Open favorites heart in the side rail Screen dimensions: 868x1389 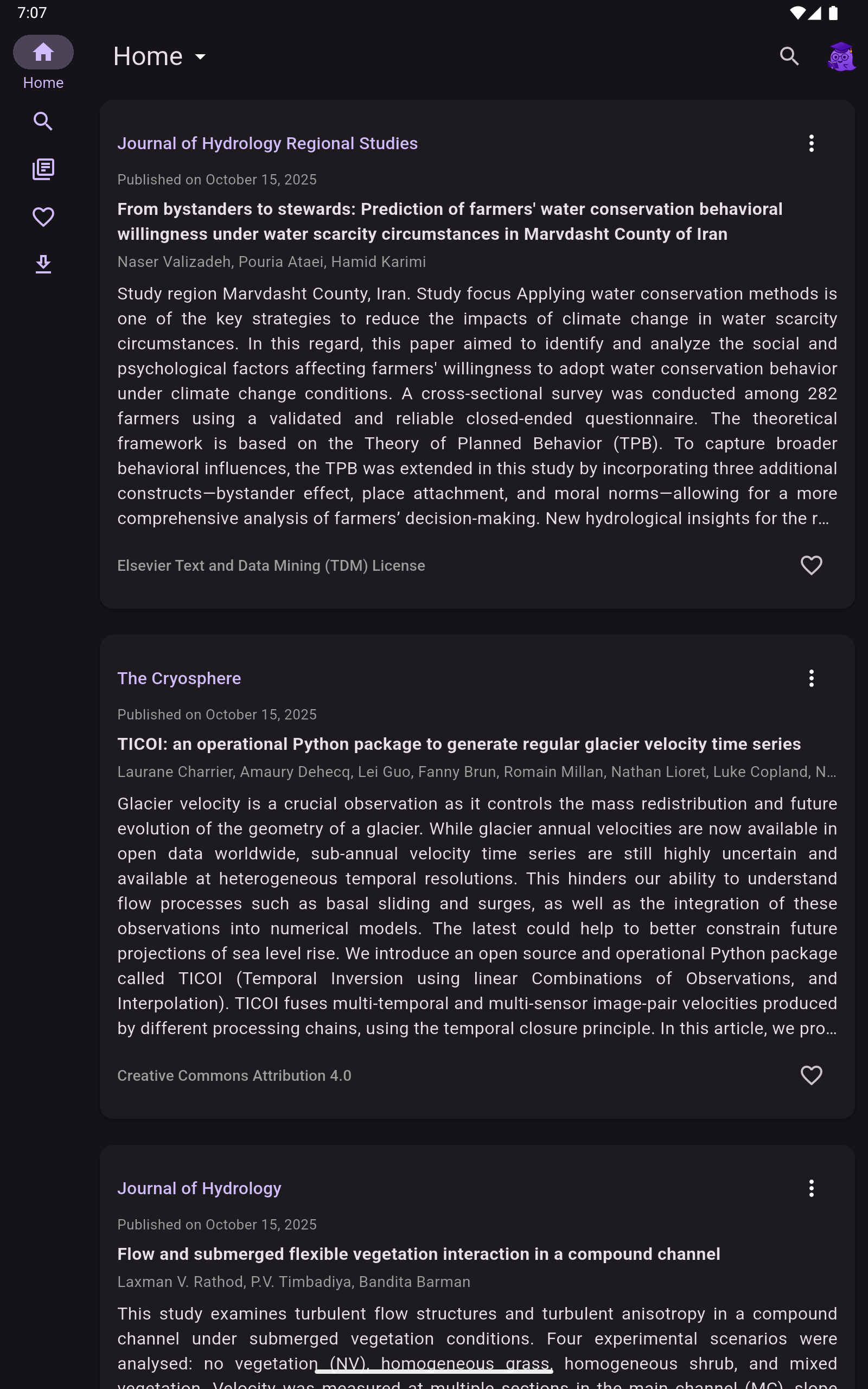(x=43, y=217)
